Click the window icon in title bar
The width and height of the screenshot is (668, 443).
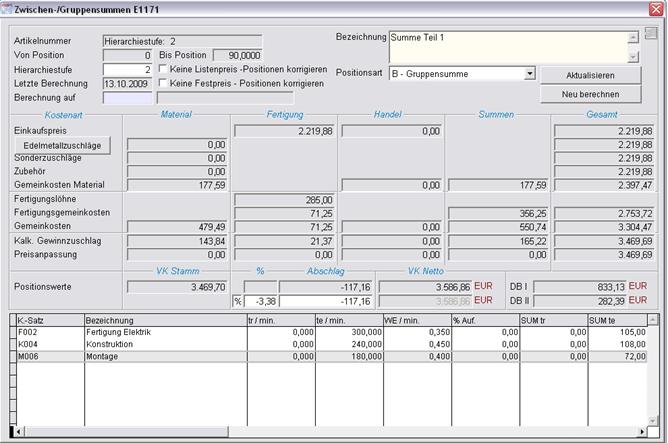point(8,7)
